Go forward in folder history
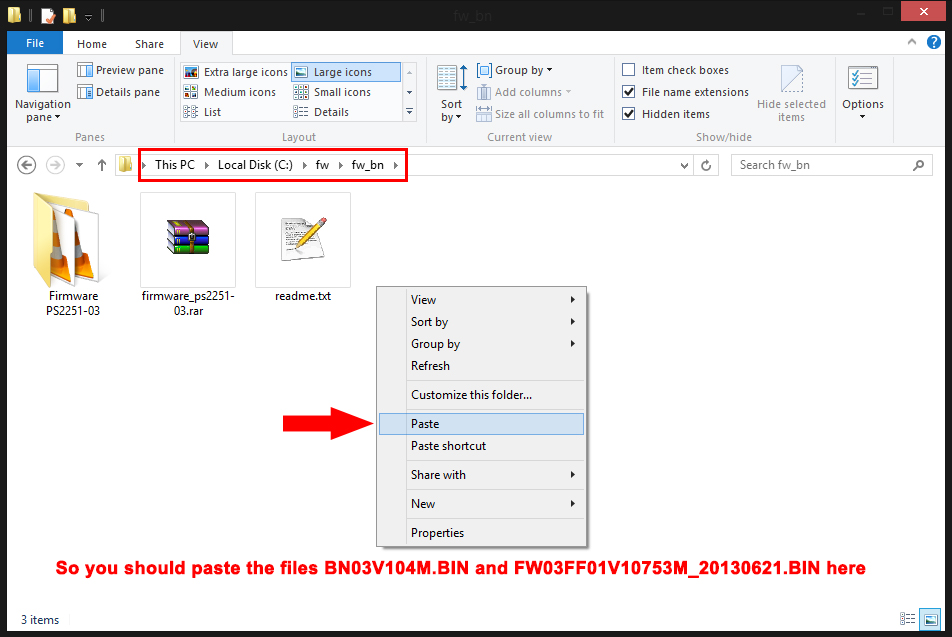 tap(55, 165)
